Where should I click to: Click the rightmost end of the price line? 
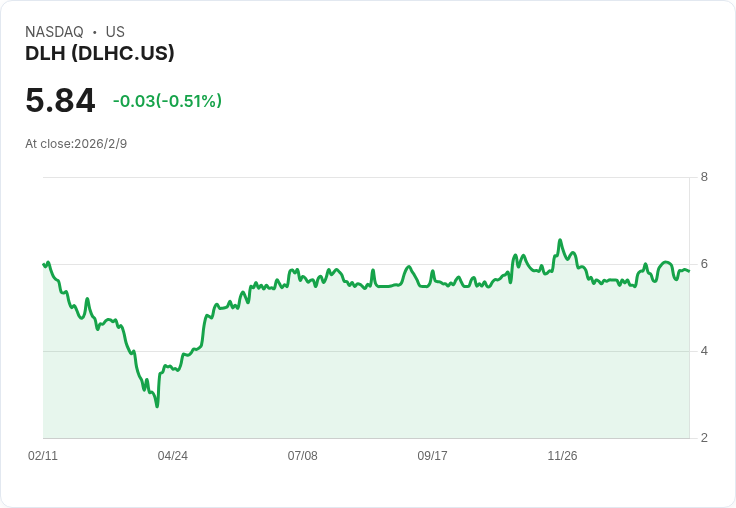point(689,272)
